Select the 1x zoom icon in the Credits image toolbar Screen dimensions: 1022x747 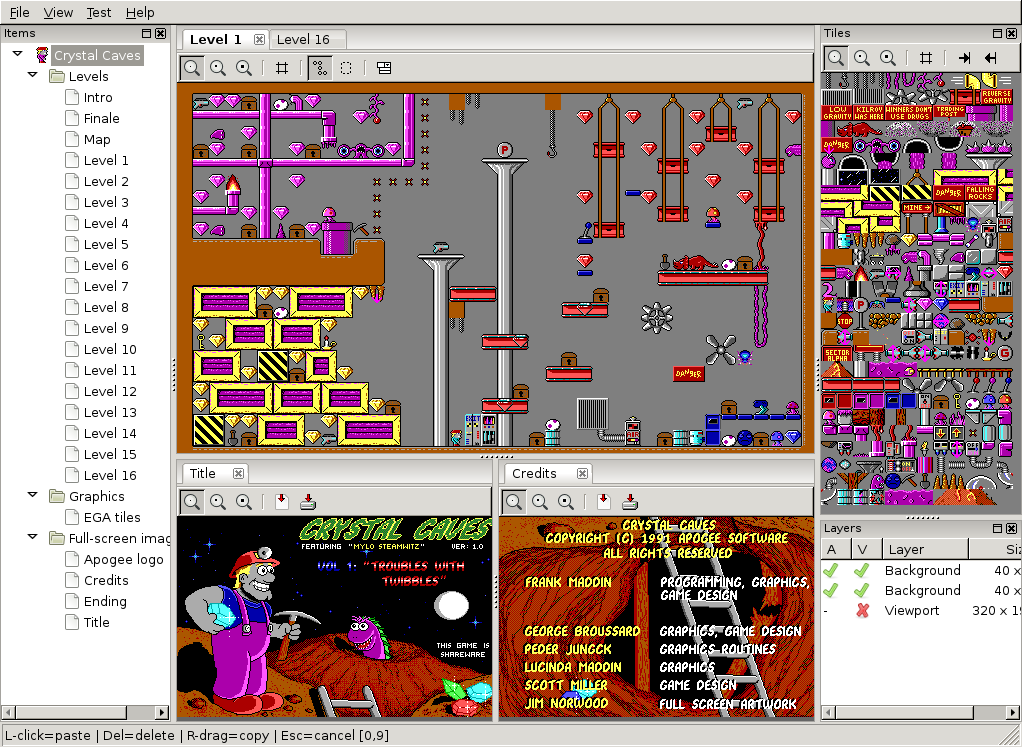(514, 501)
